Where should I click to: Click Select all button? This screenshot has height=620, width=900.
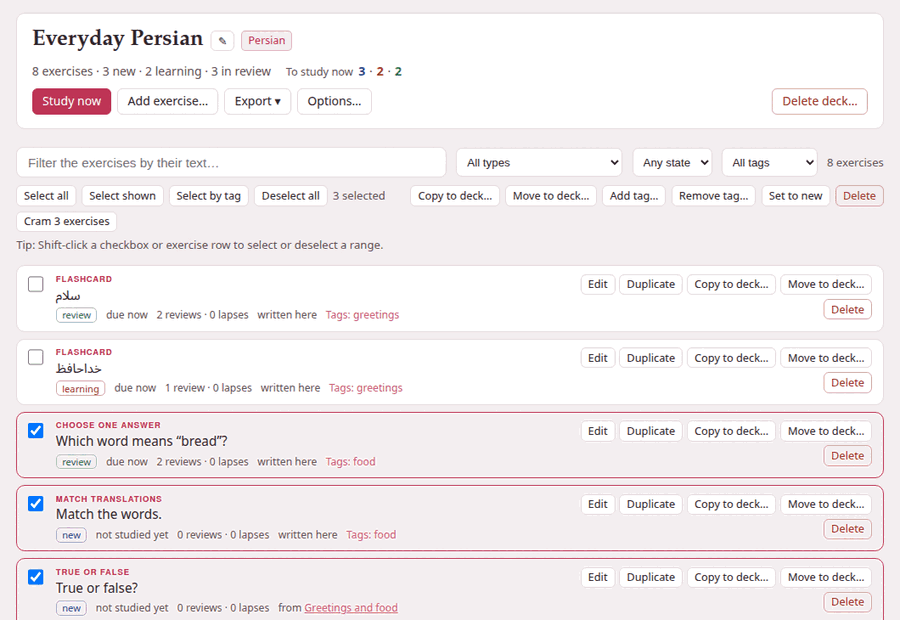point(46,196)
